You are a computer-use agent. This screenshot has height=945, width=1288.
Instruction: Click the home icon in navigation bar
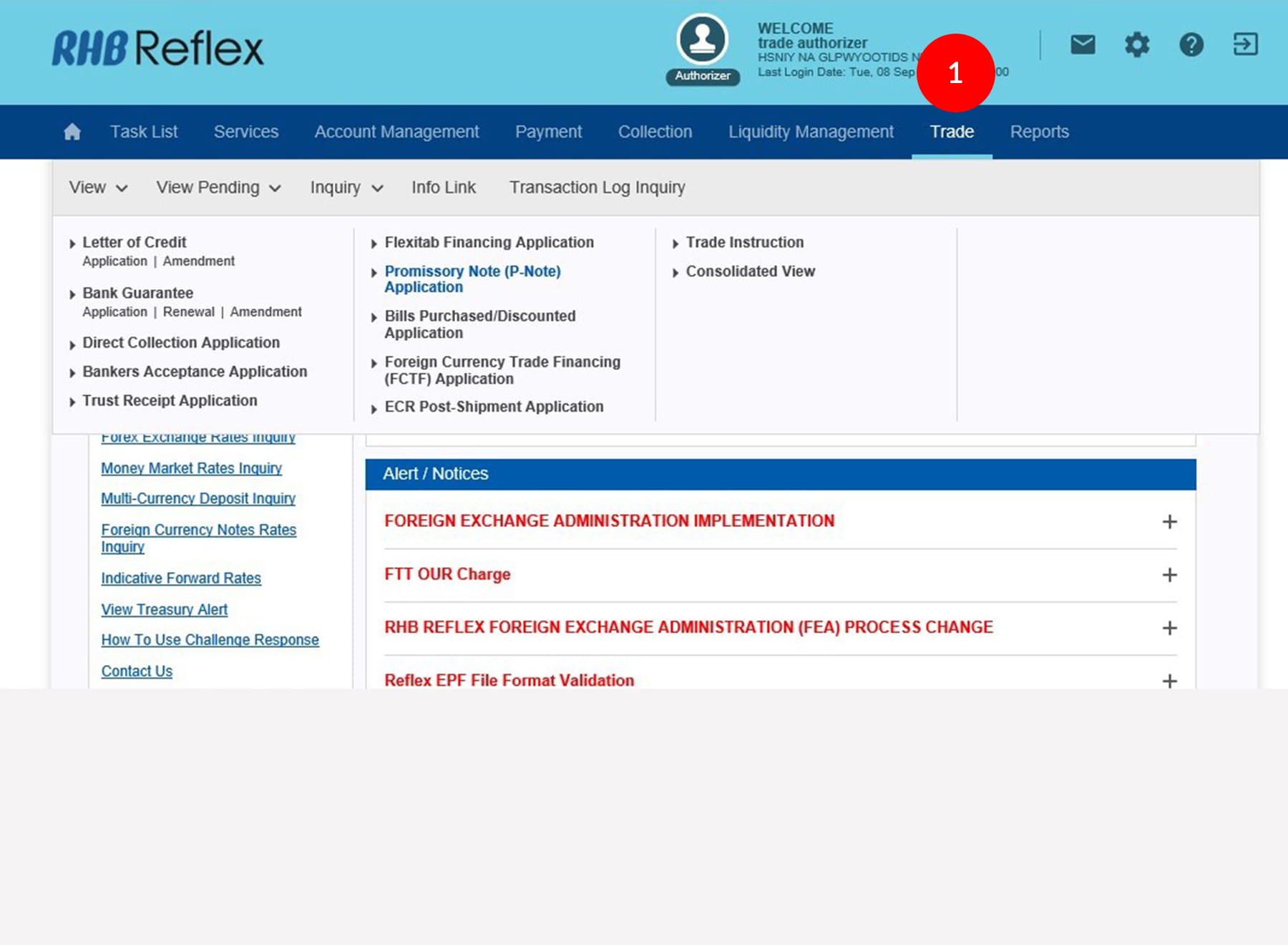(72, 132)
